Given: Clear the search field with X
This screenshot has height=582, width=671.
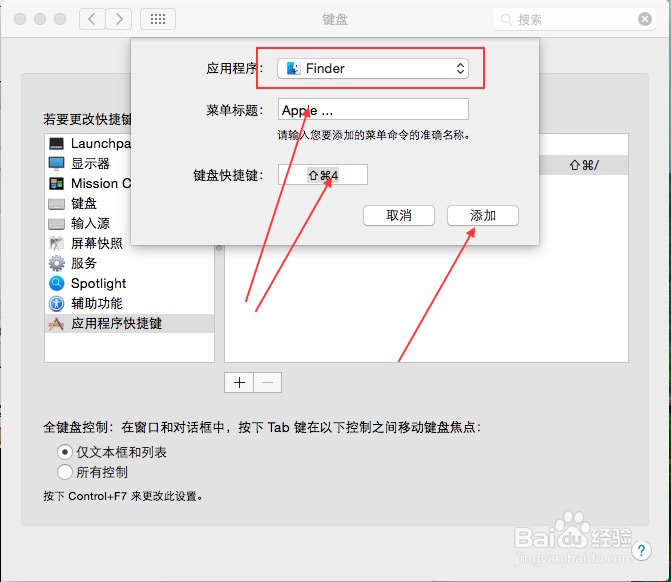Looking at the screenshot, I should click(x=645, y=19).
